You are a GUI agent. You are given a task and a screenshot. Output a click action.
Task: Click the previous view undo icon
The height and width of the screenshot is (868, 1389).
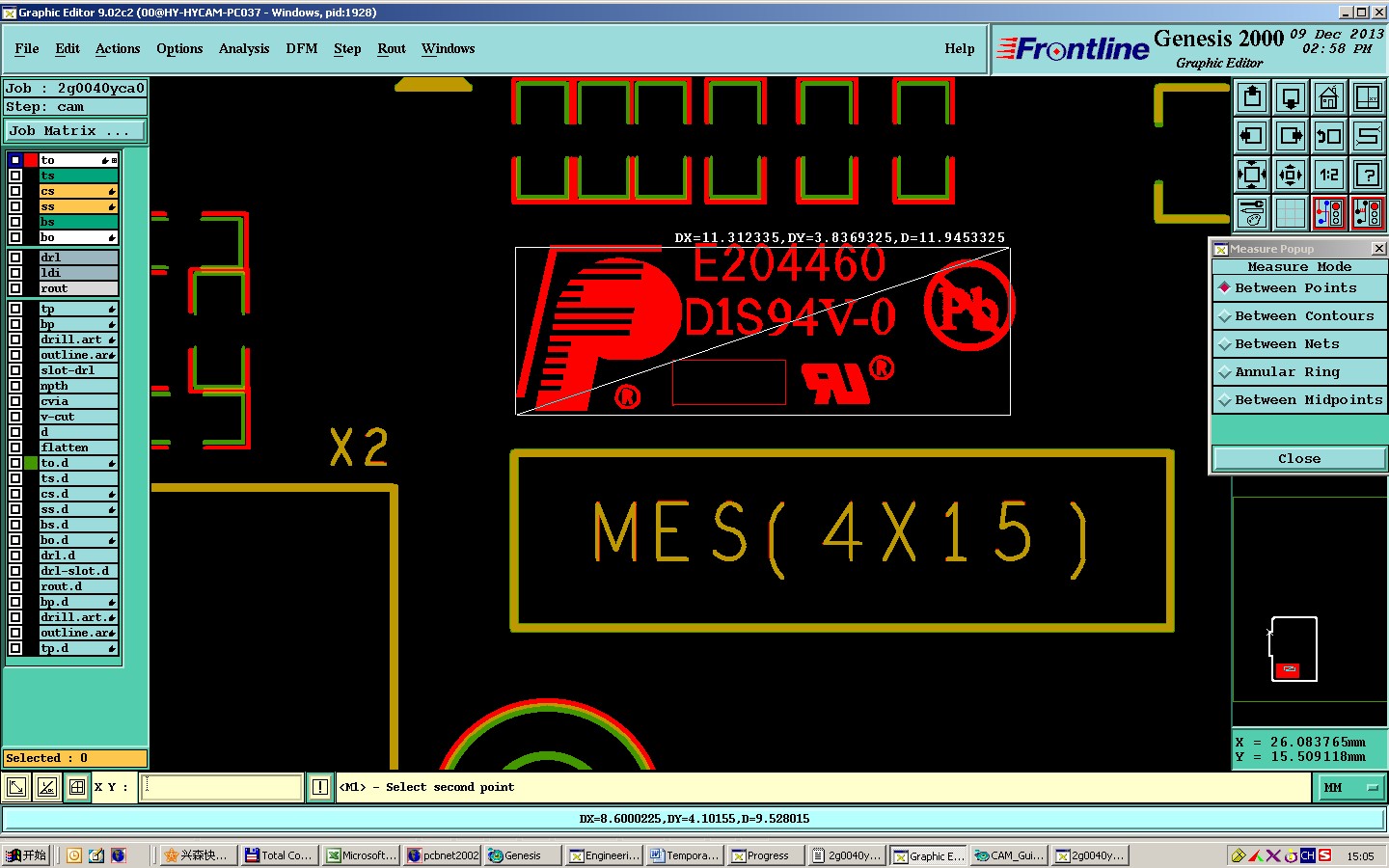click(x=1329, y=136)
